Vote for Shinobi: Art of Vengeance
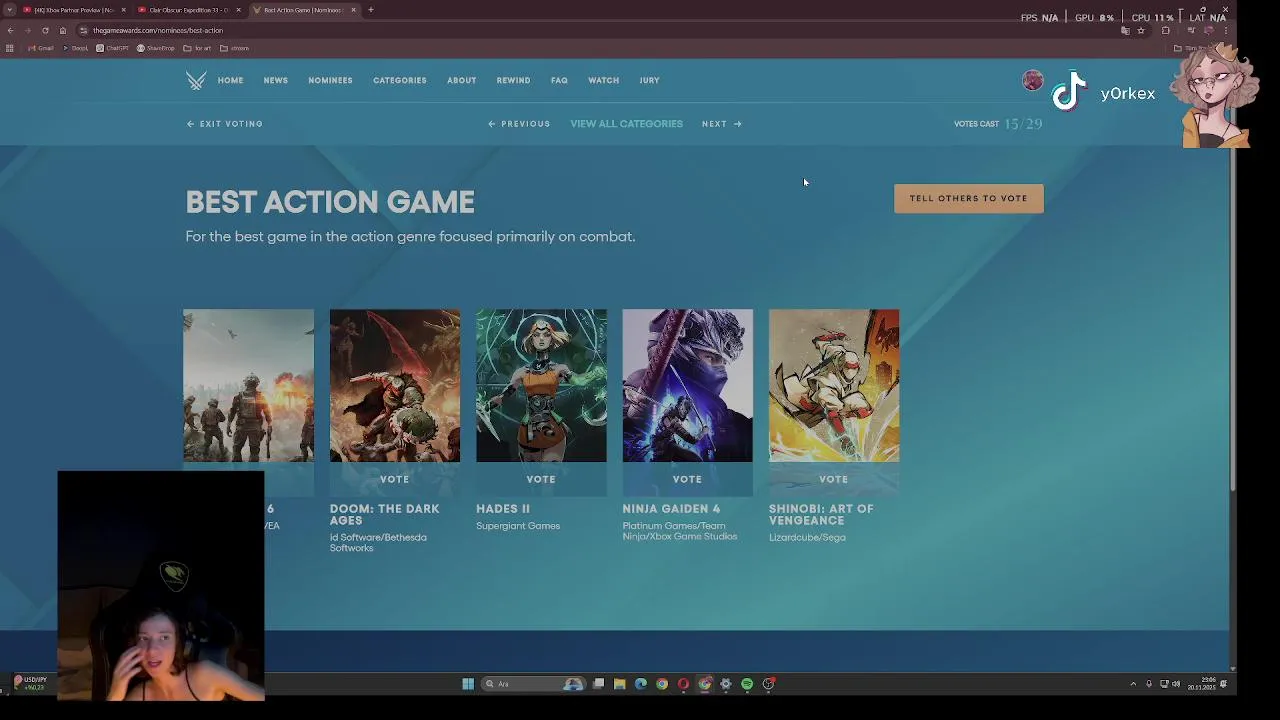 [x=833, y=479]
